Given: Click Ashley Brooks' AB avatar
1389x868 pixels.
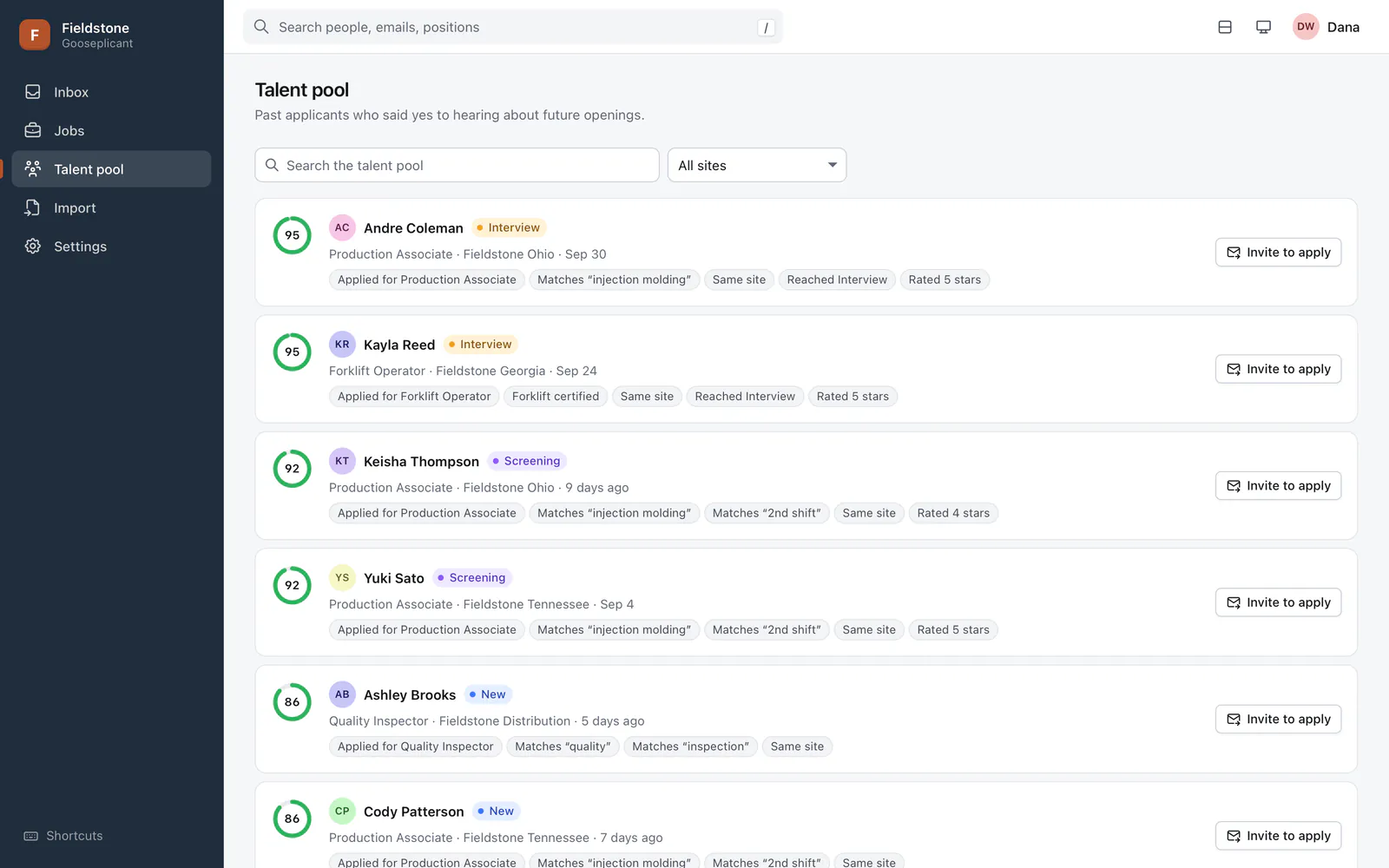Looking at the screenshot, I should click(342, 694).
